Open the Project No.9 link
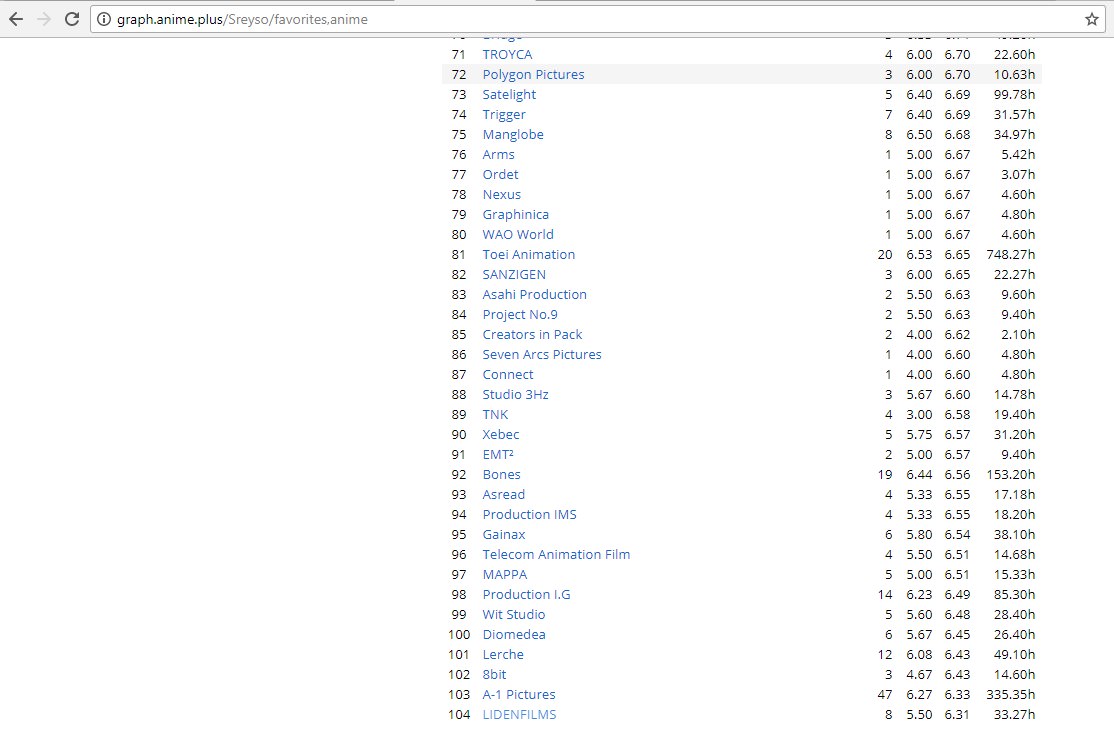This screenshot has height=740, width=1114. pyautogui.click(x=520, y=314)
